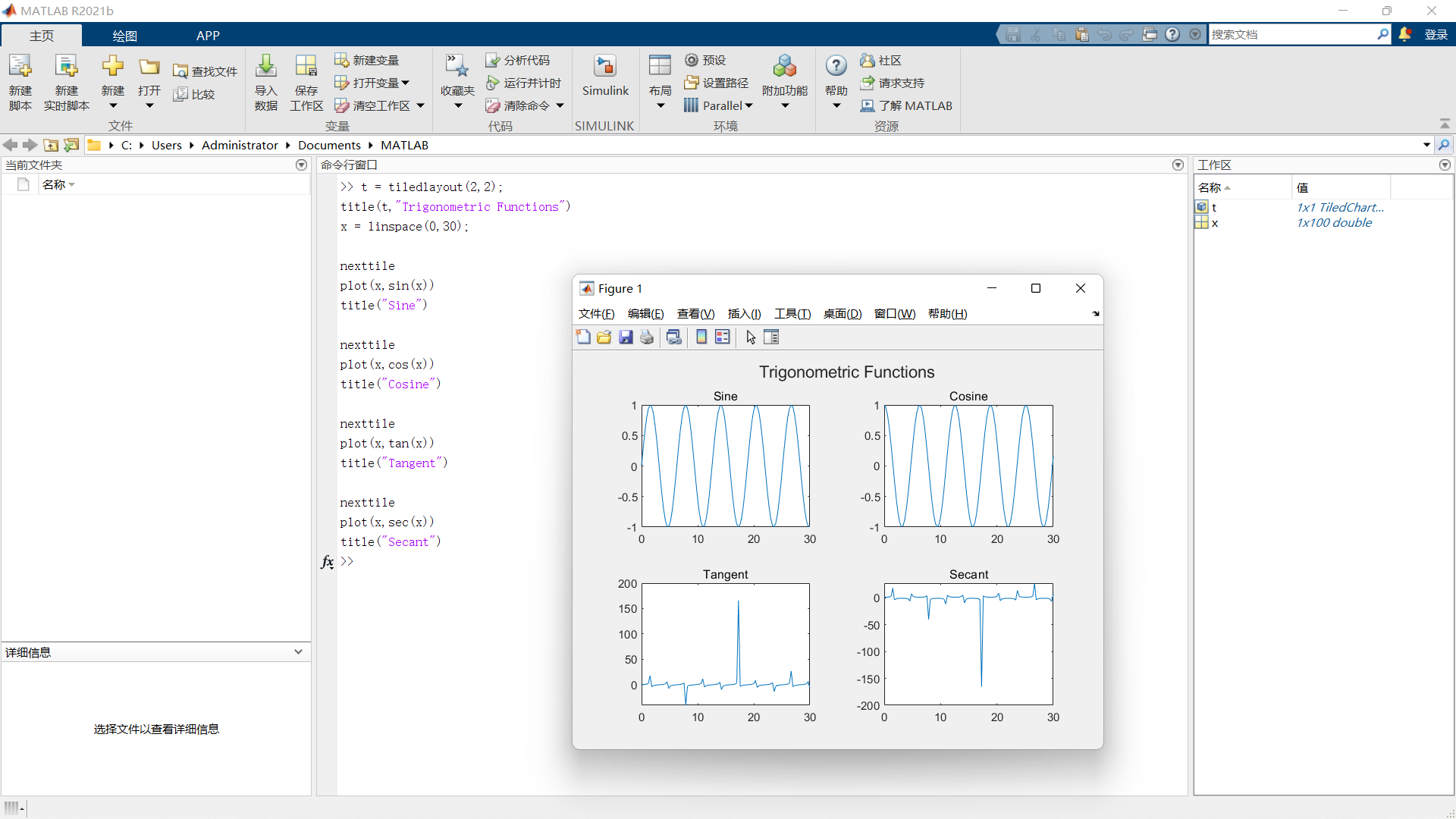This screenshot has height=819, width=1456.
Task: Select the Home (主页) tab
Action: [x=42, y=36]
